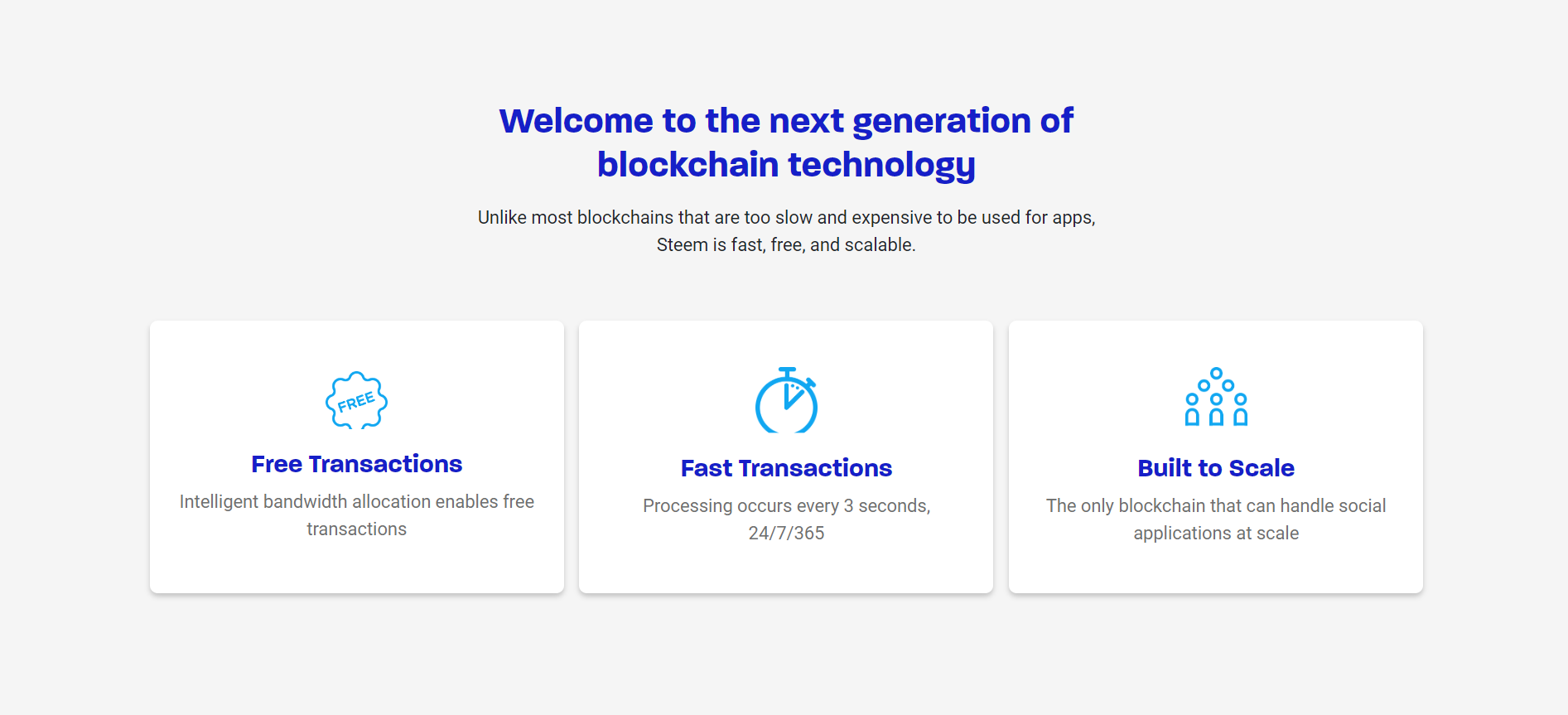
Task: Click the stopwatch icon above Fast Transactions
Action: coord(786,400)
